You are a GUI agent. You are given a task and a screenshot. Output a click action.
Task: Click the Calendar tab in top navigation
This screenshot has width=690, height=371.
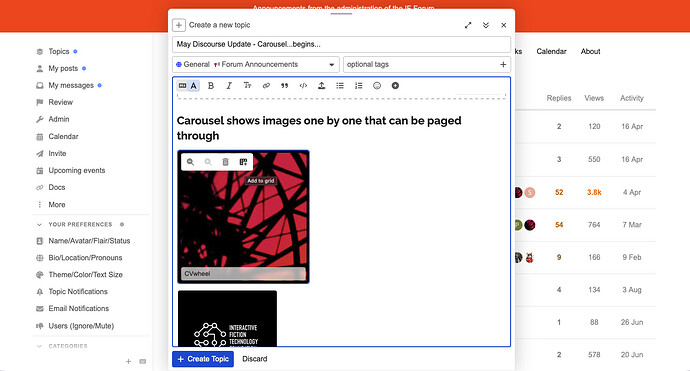click(x=551, y=51)
